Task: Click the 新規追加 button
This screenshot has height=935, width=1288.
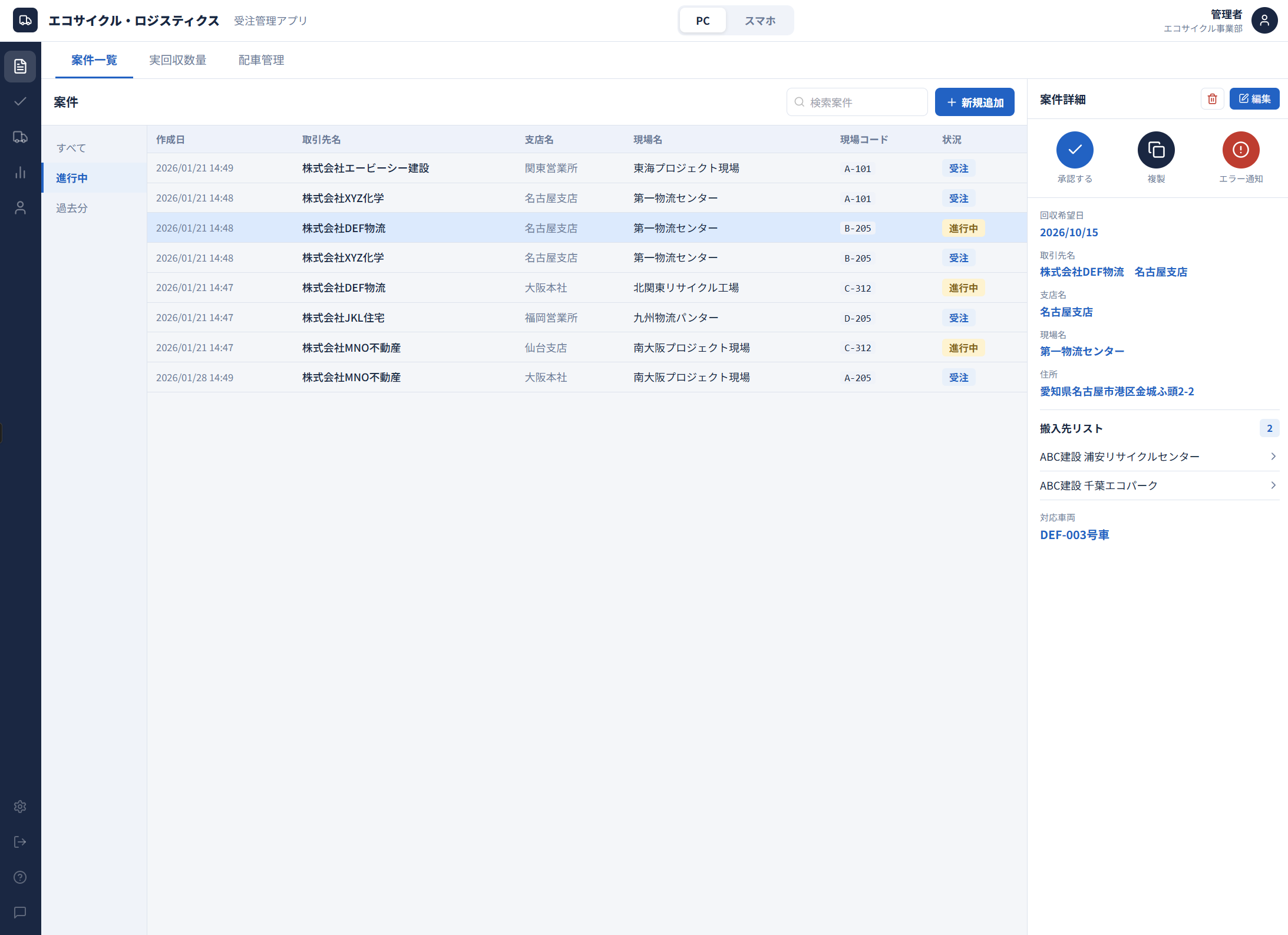Action: pos(975,102)
